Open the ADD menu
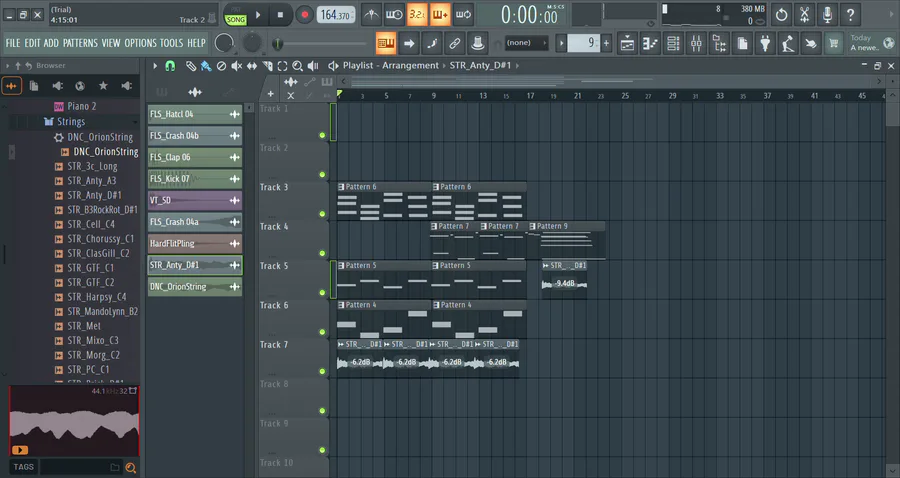 (x=51, y=43)
